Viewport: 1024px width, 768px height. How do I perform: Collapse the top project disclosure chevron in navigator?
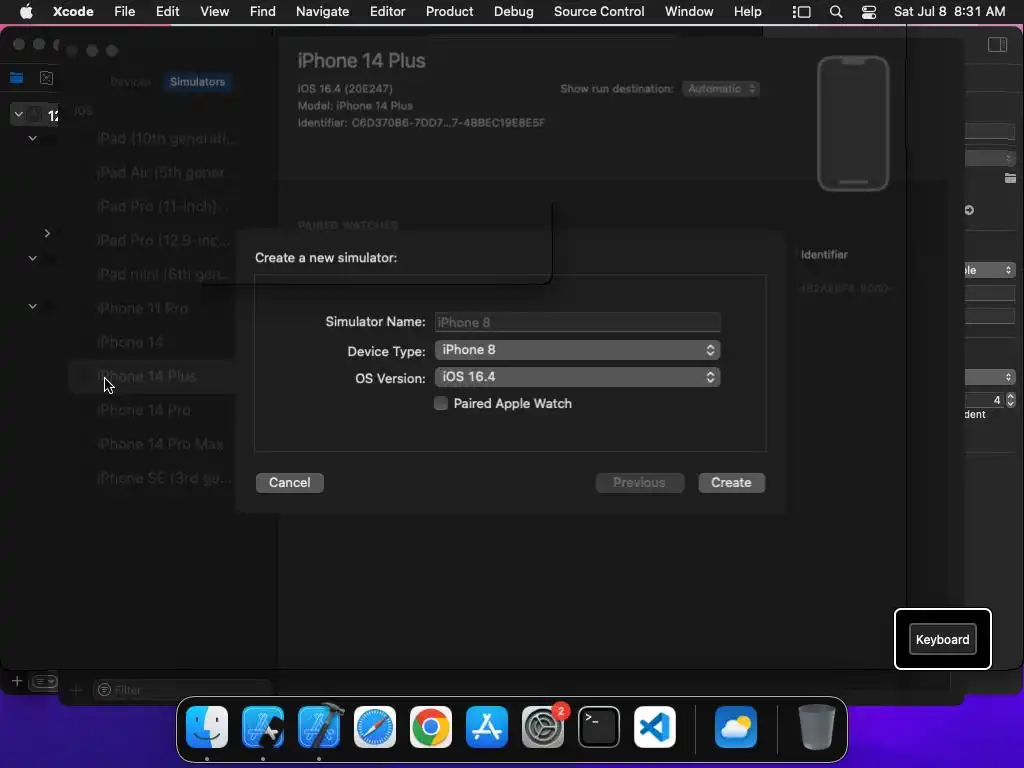pyautogui.click(x=18, y=115)
